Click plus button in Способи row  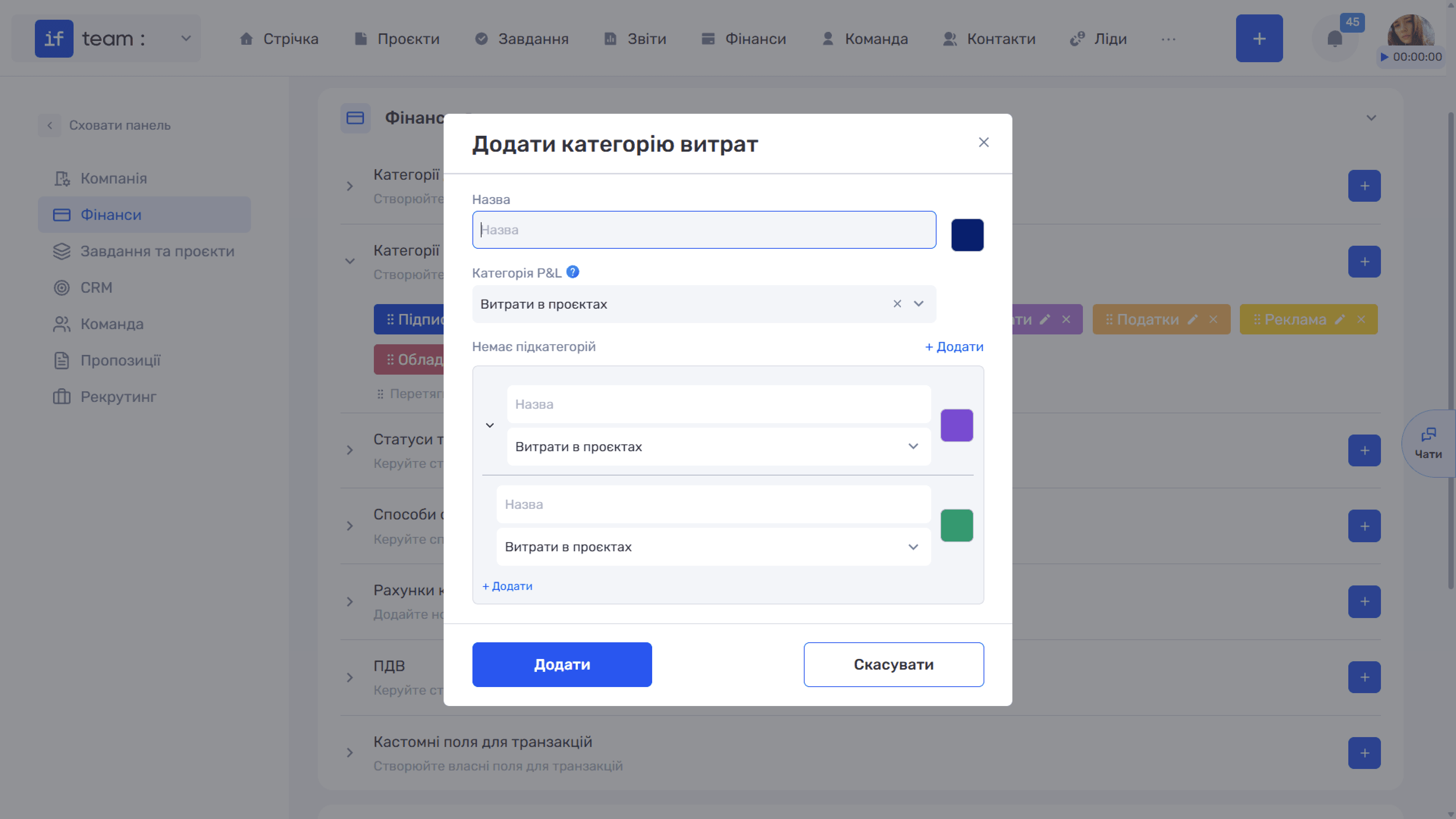[1364, 526]
